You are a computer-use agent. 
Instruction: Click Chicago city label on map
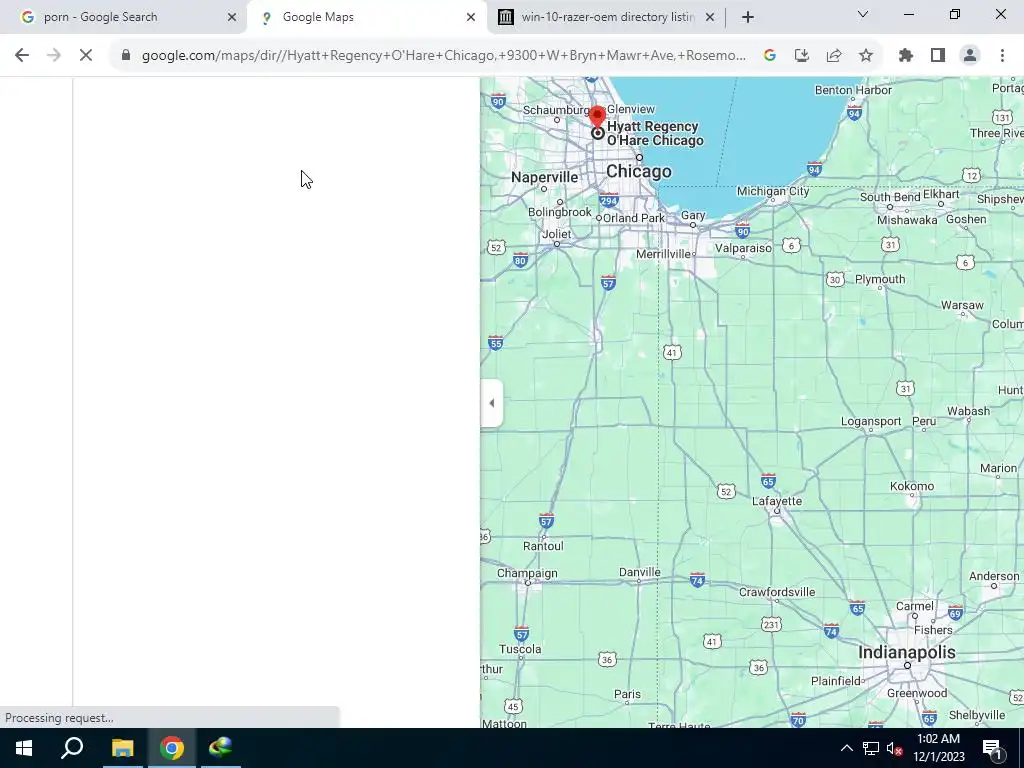[638, 171]
